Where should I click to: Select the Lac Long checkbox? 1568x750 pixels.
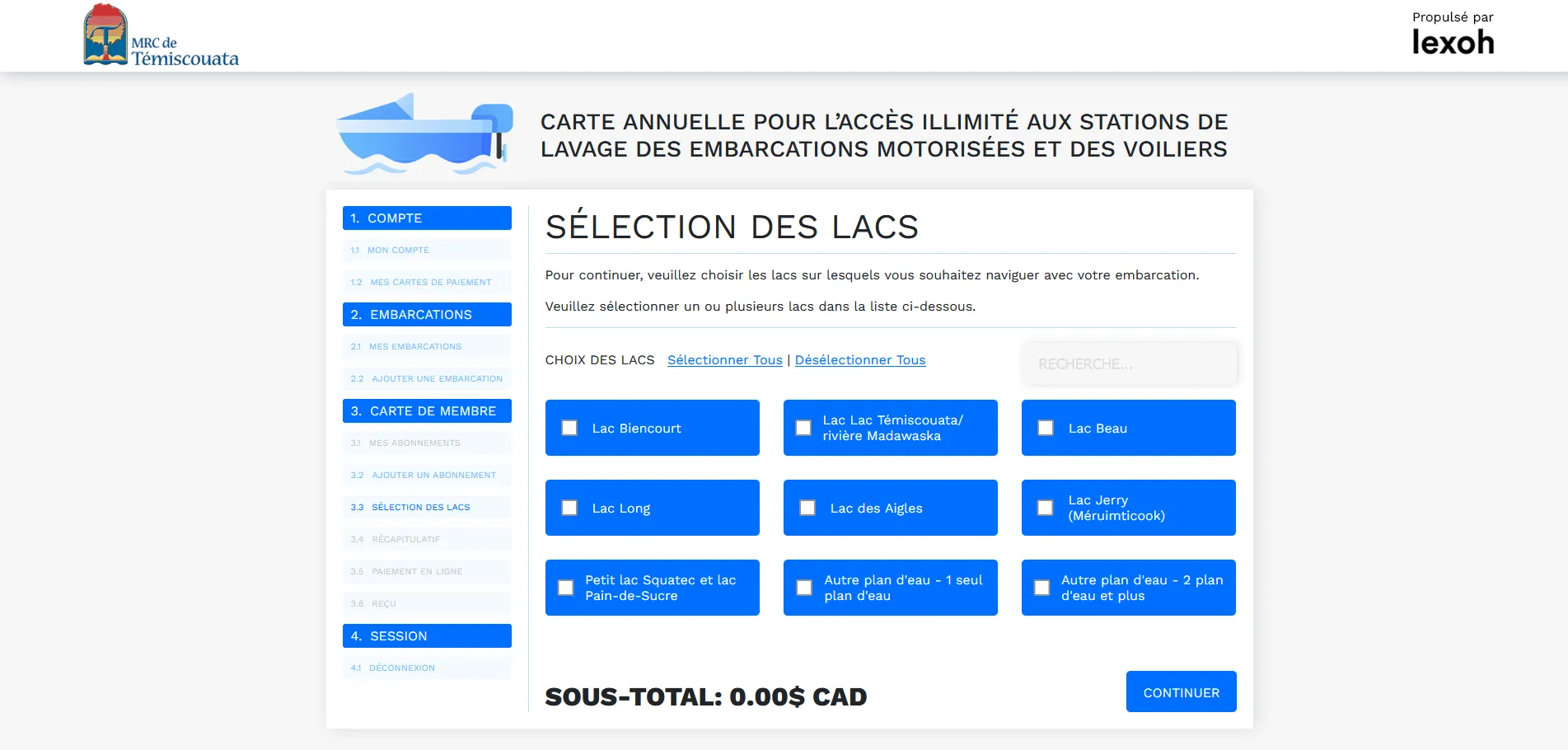(x=569, y=508)
